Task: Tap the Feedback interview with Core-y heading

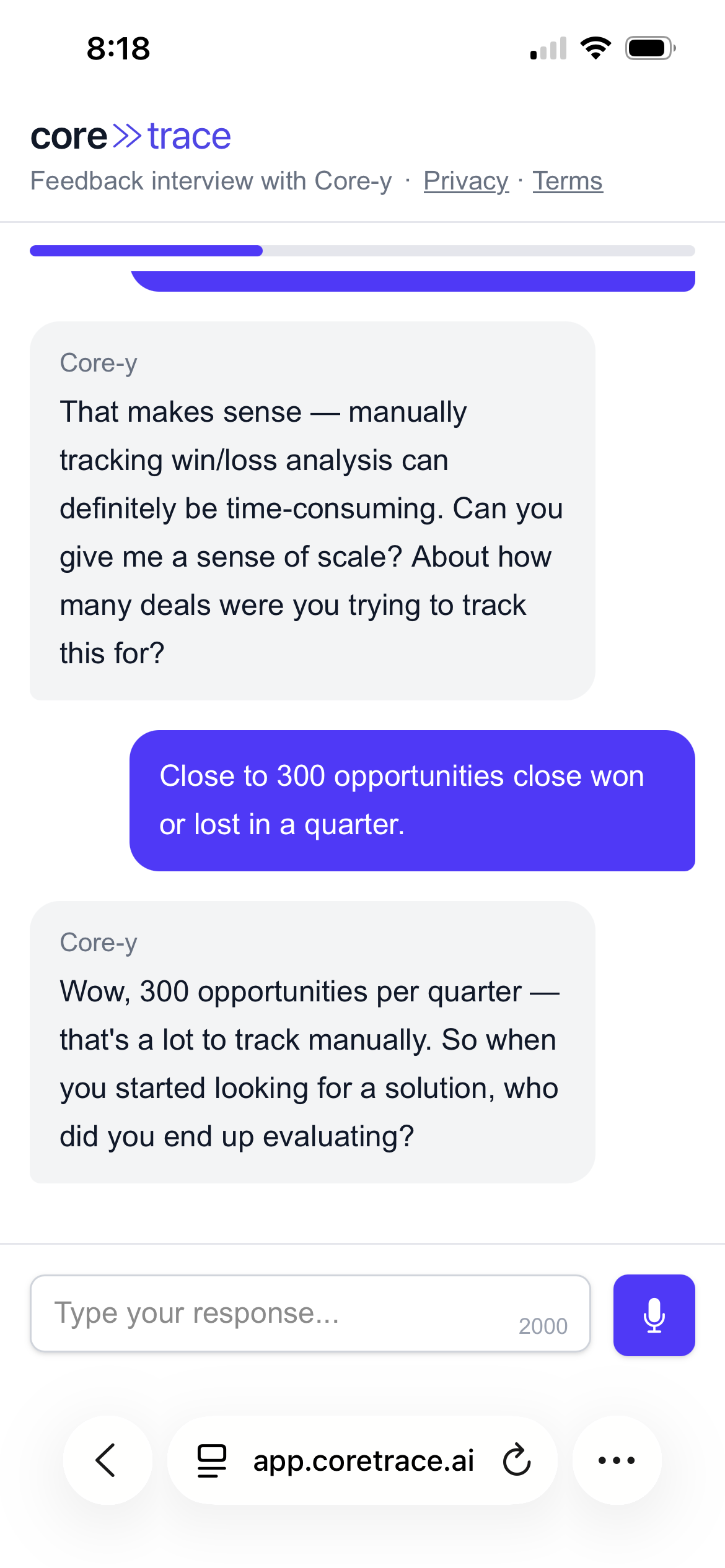Action: point(212,181)
